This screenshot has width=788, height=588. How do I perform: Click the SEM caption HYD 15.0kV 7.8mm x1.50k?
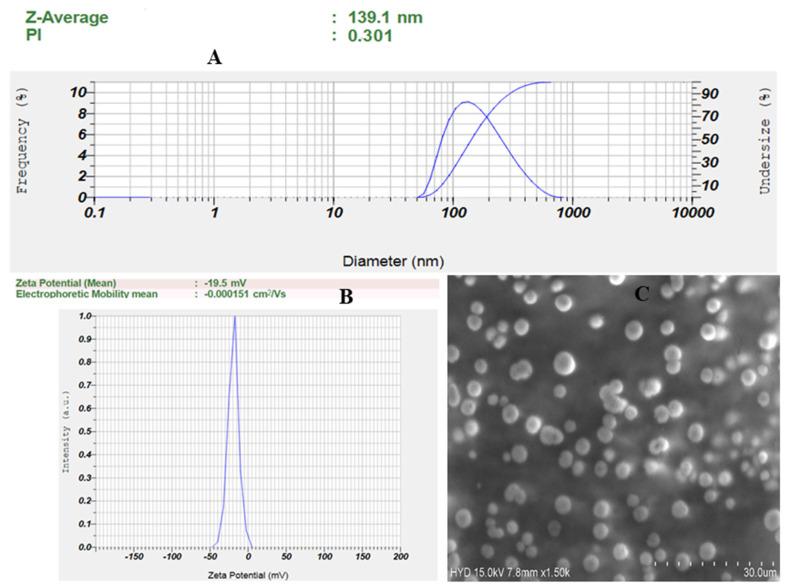510,572
